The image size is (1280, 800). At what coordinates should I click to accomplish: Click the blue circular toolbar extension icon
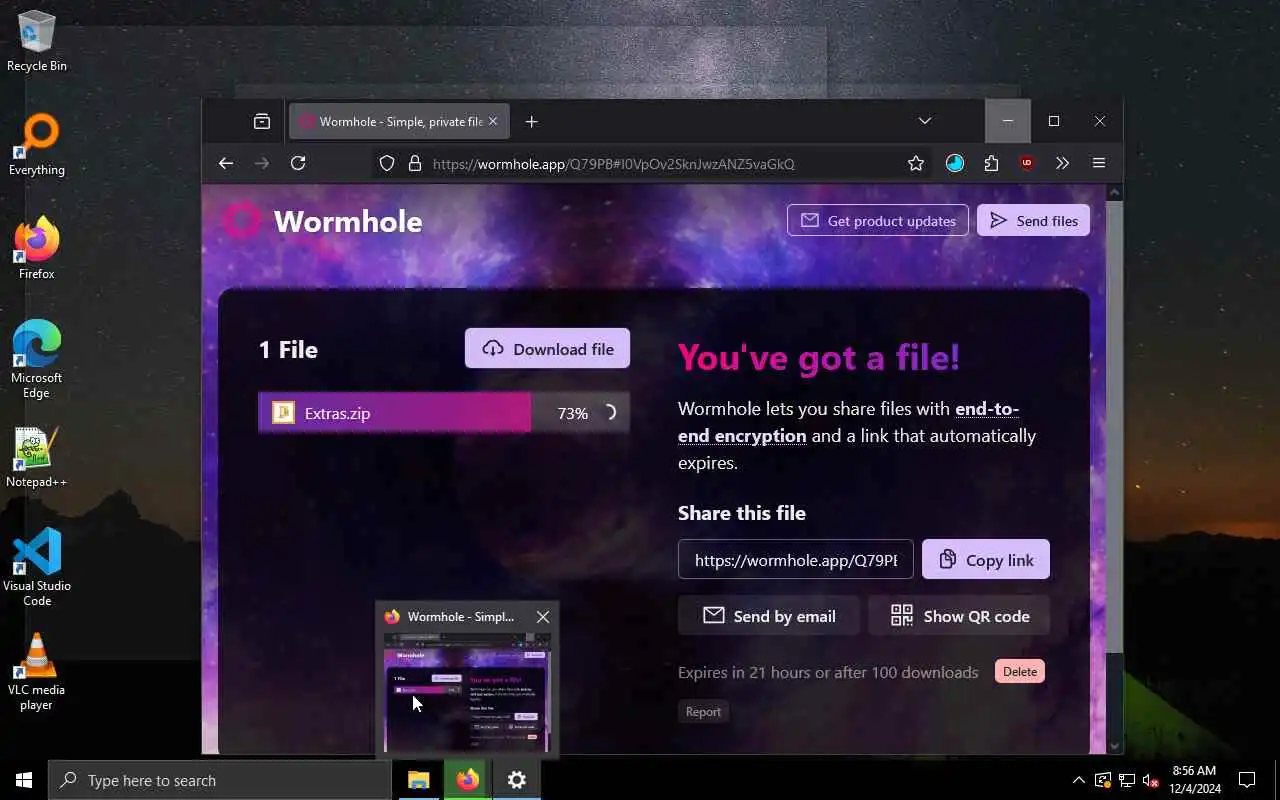pyautogui.click(x=955, y=163)
